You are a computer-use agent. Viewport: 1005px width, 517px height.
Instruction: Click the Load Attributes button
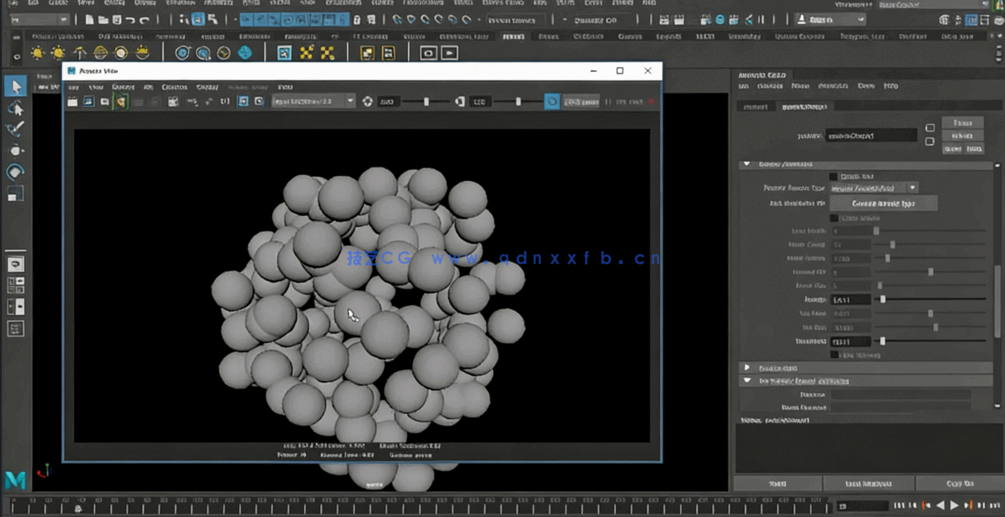(x=868, y=484)
